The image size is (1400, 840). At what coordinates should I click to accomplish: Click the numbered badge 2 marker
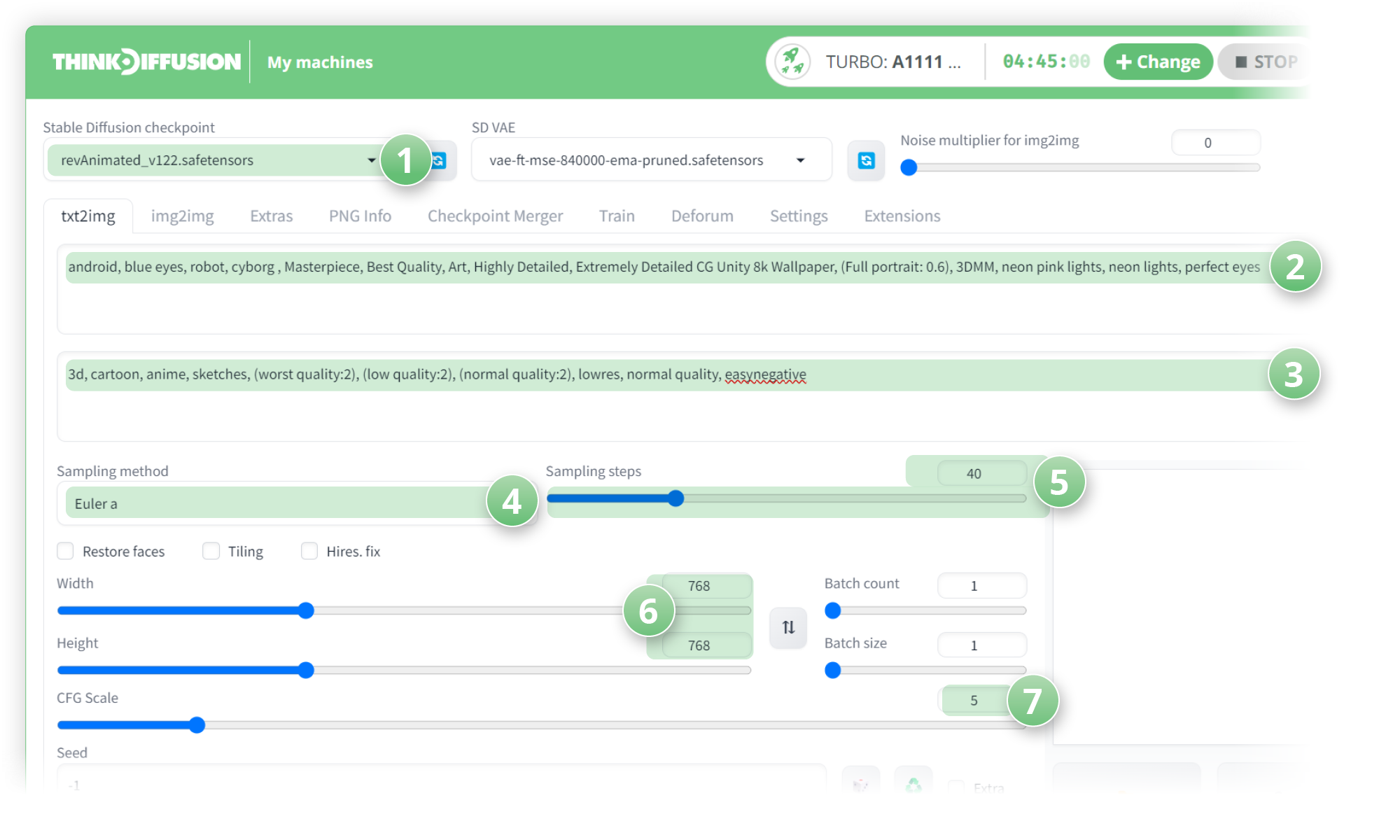(1295, 267)
